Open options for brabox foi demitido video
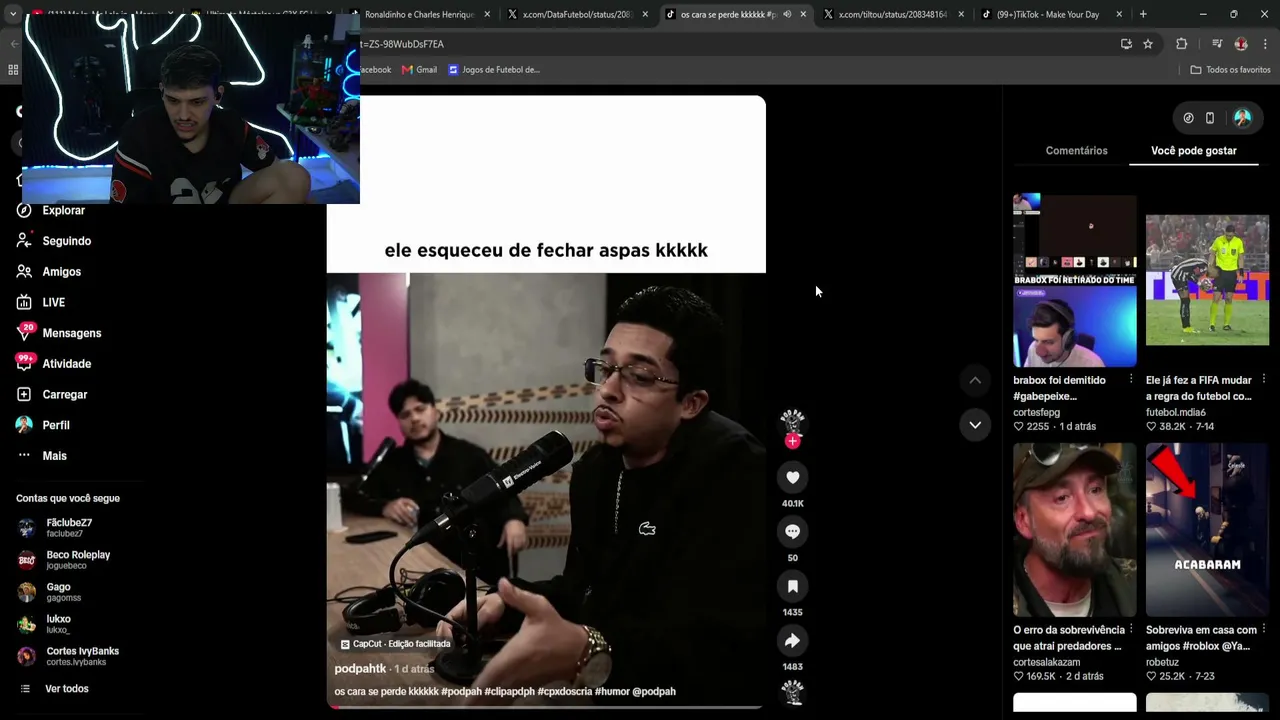 point(1131,380)
